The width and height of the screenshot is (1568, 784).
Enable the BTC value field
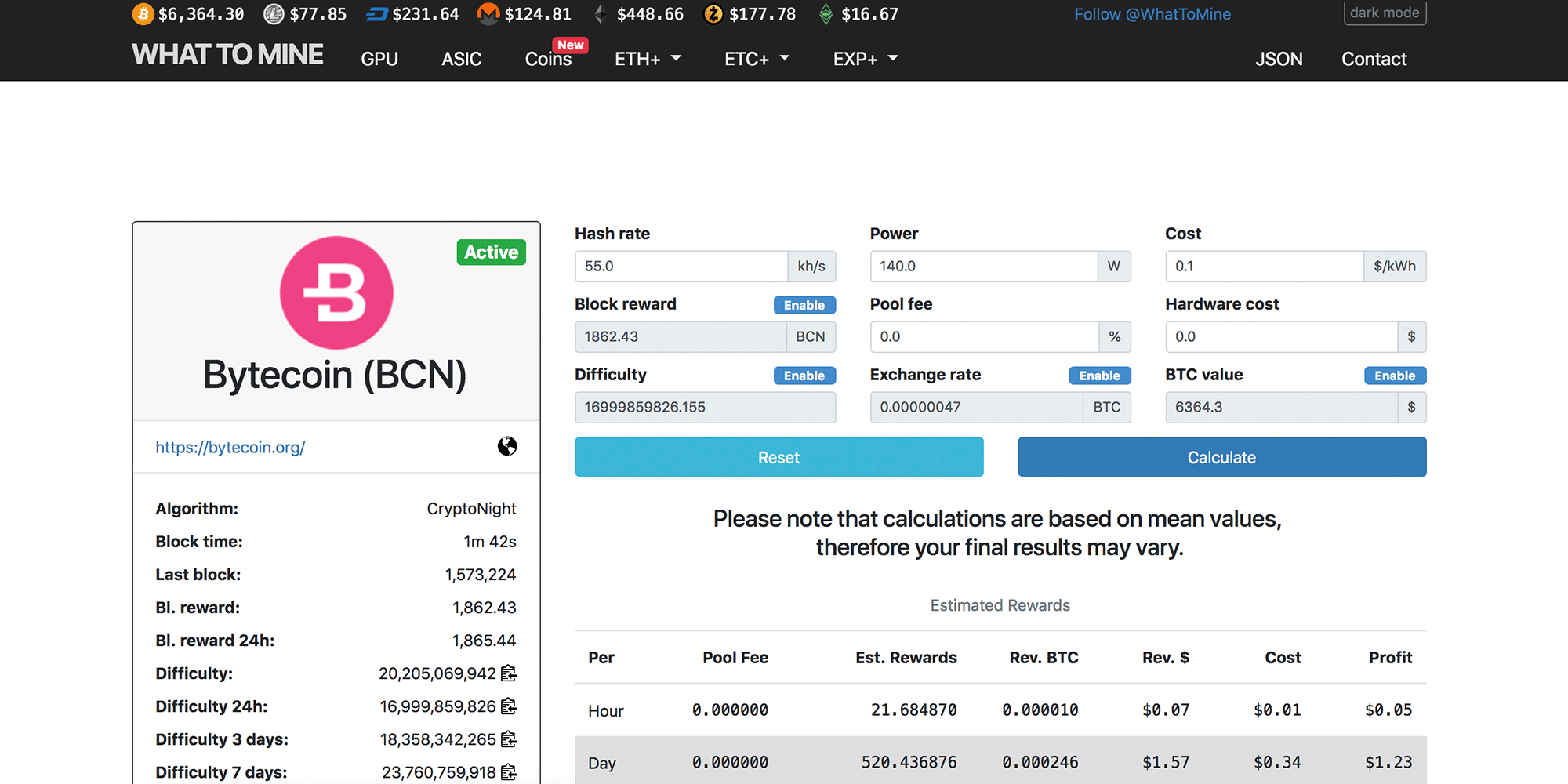click(1395, 376)
